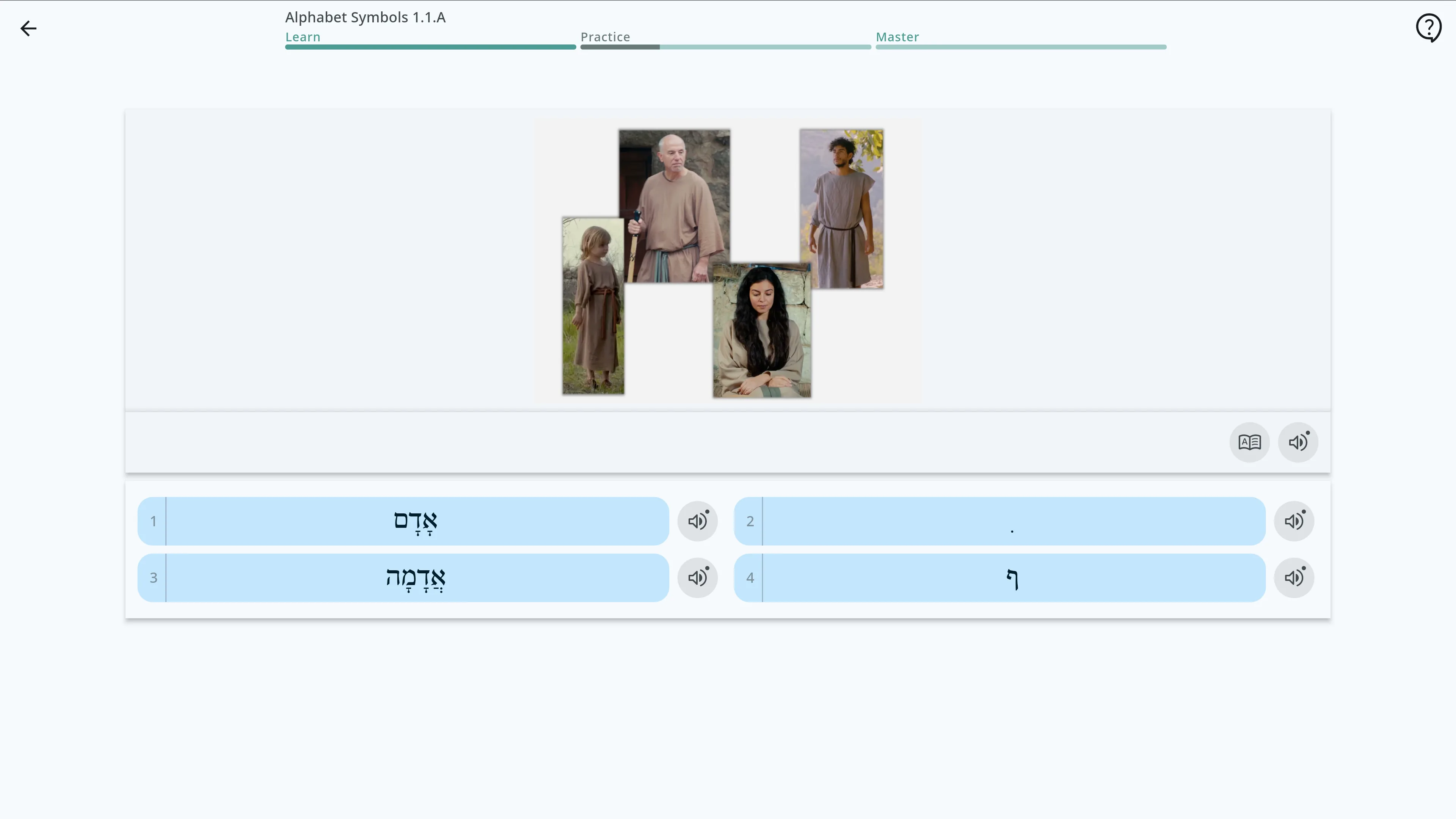Screen dimensions: 1456x819
Task: Select answer 4 final pe letter
Action: point(999,577)
